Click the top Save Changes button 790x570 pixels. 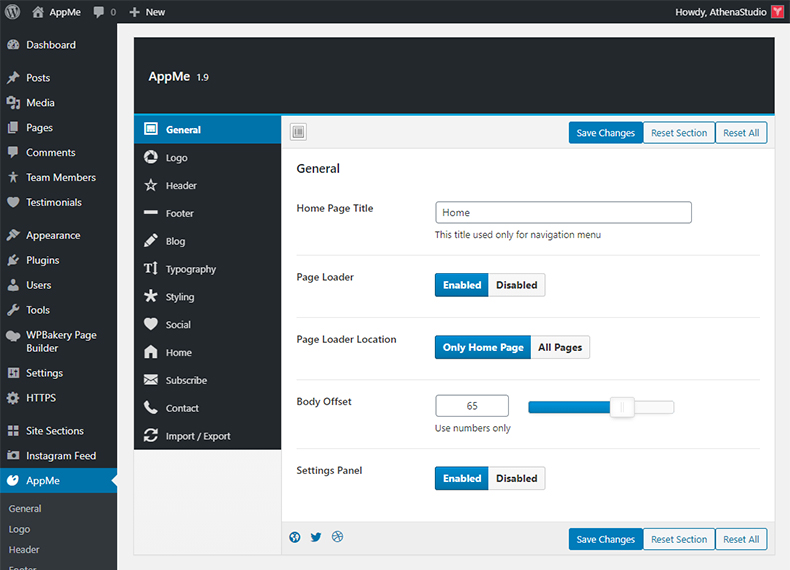pos(606,133)
